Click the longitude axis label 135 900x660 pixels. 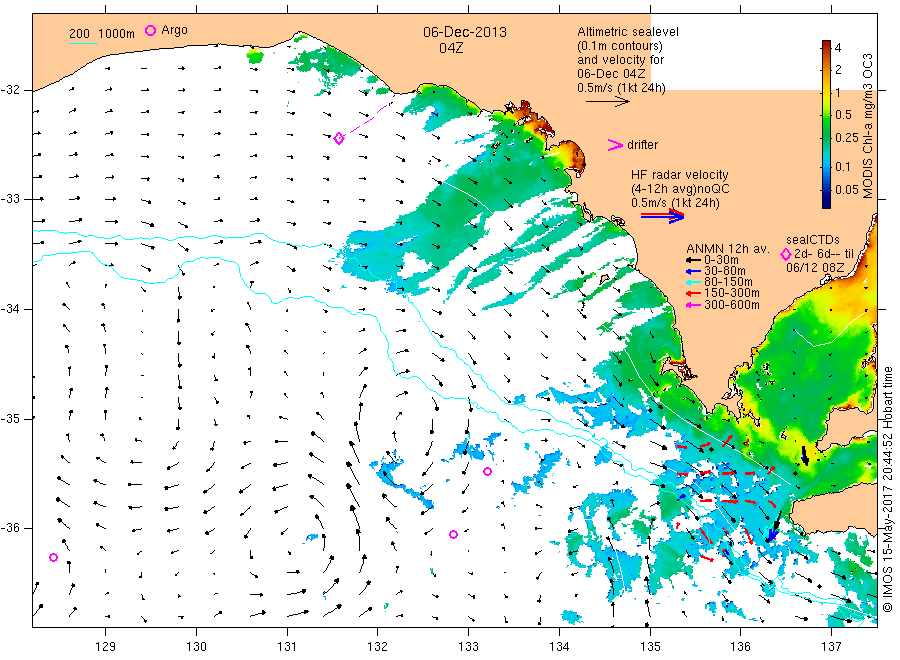point(650,647)
